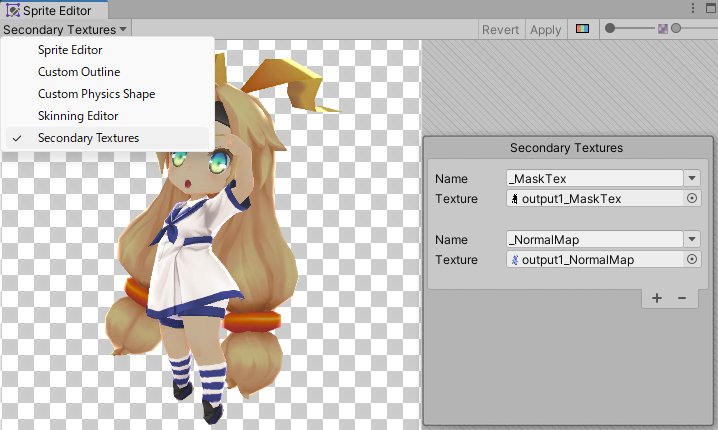This screenshot has width=718, height=430.
Task: Toggle the RGB/alpha color channel view icon
Action: (582, 29)
